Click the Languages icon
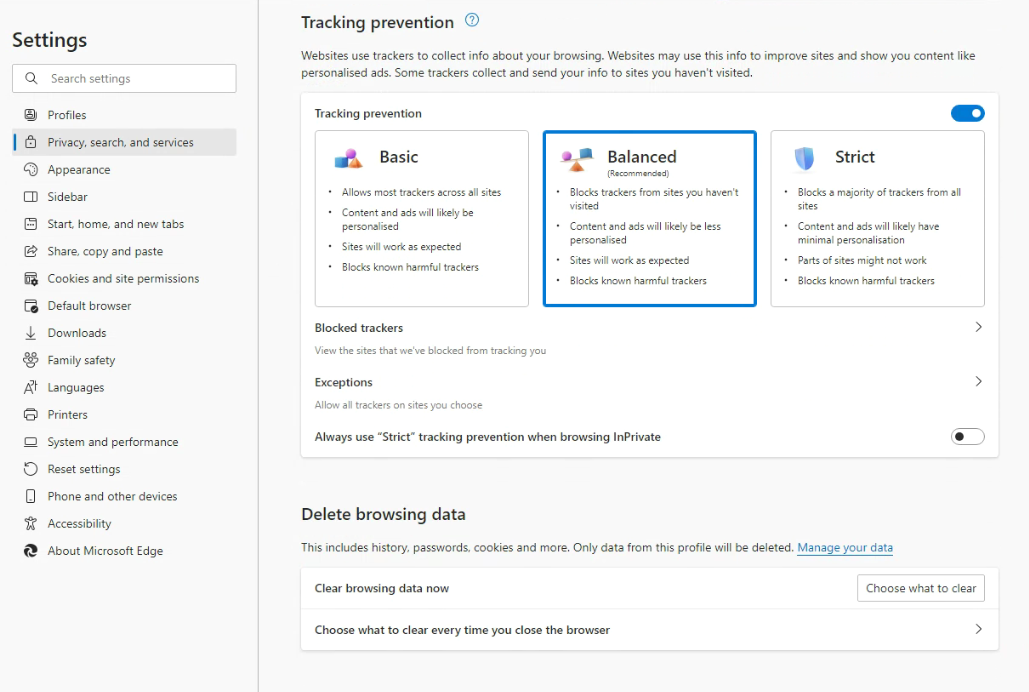Viewport: 1029px width, 692px height. [x=33, y=387]
